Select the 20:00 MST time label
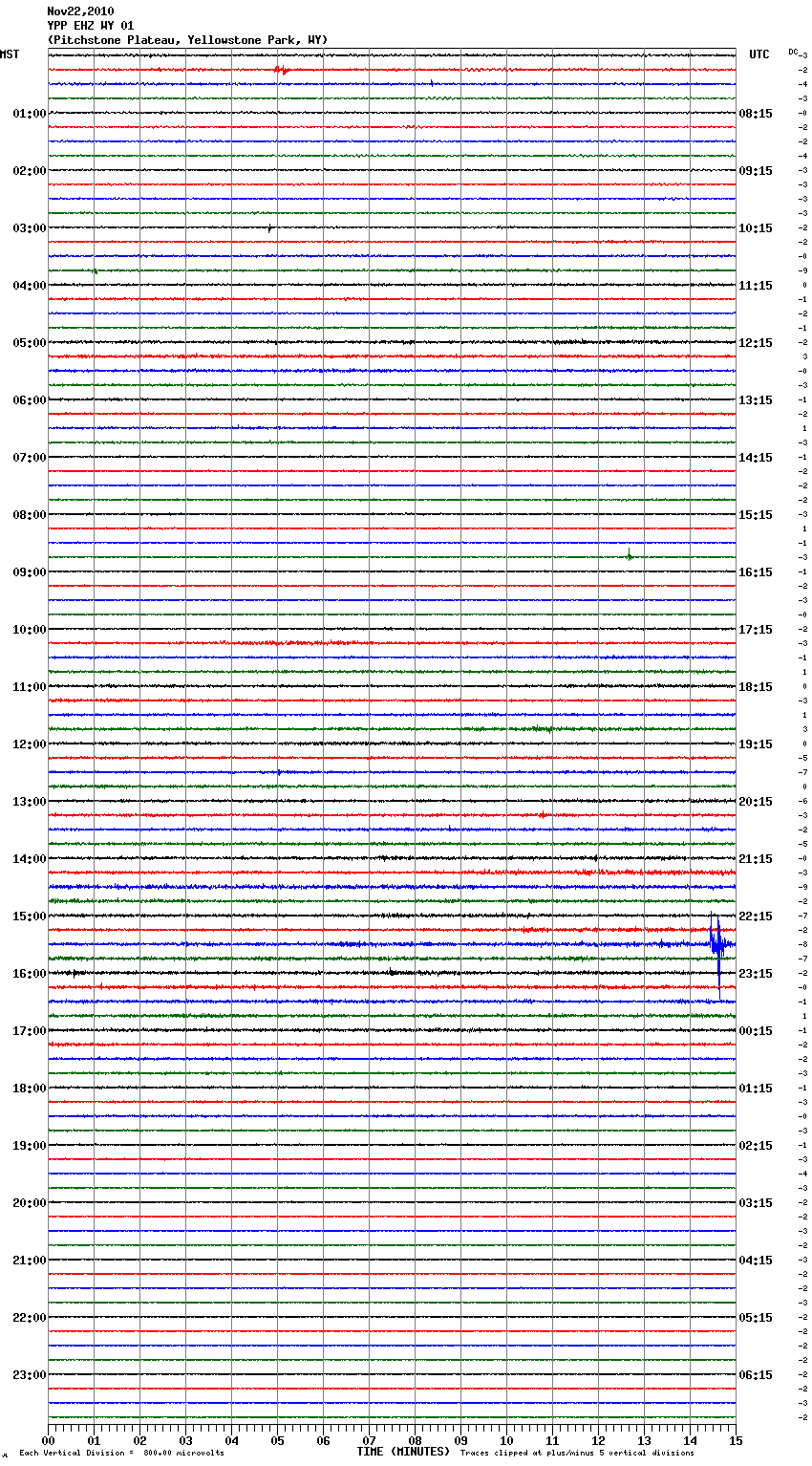Screen dimensions: 812x1466 pos(29,1203)
